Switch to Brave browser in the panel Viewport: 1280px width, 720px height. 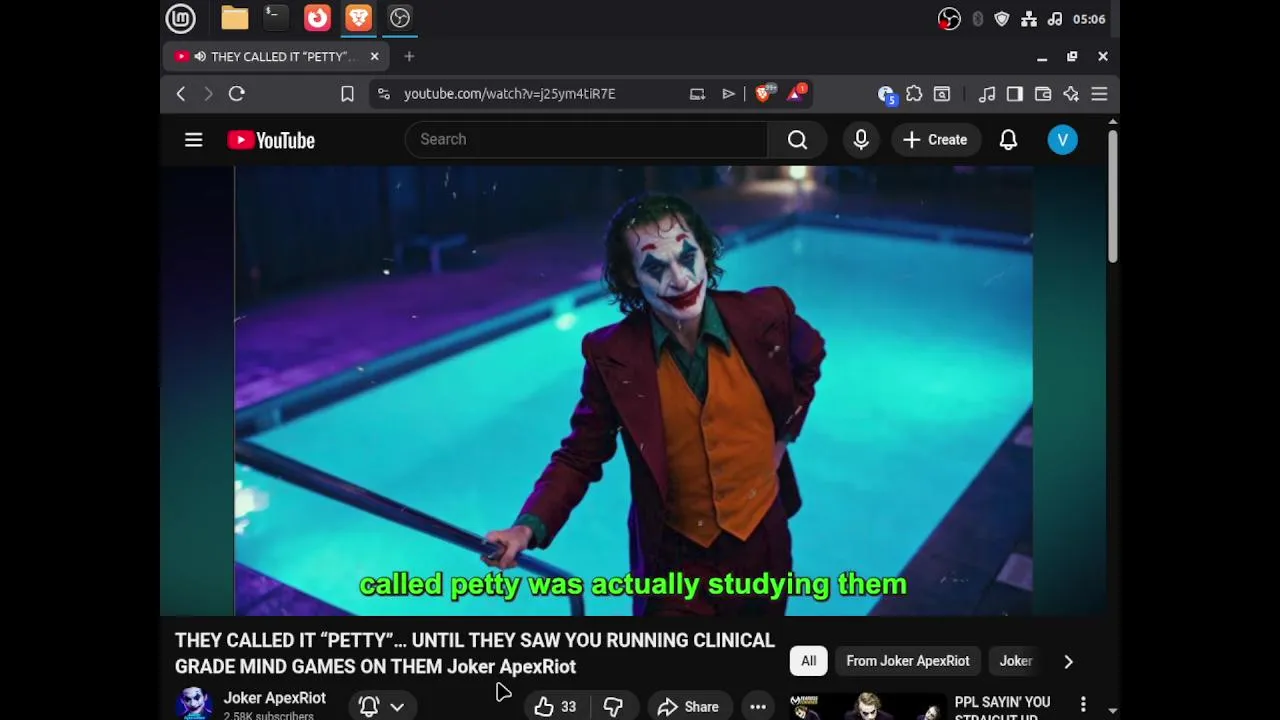click(358, 18)
